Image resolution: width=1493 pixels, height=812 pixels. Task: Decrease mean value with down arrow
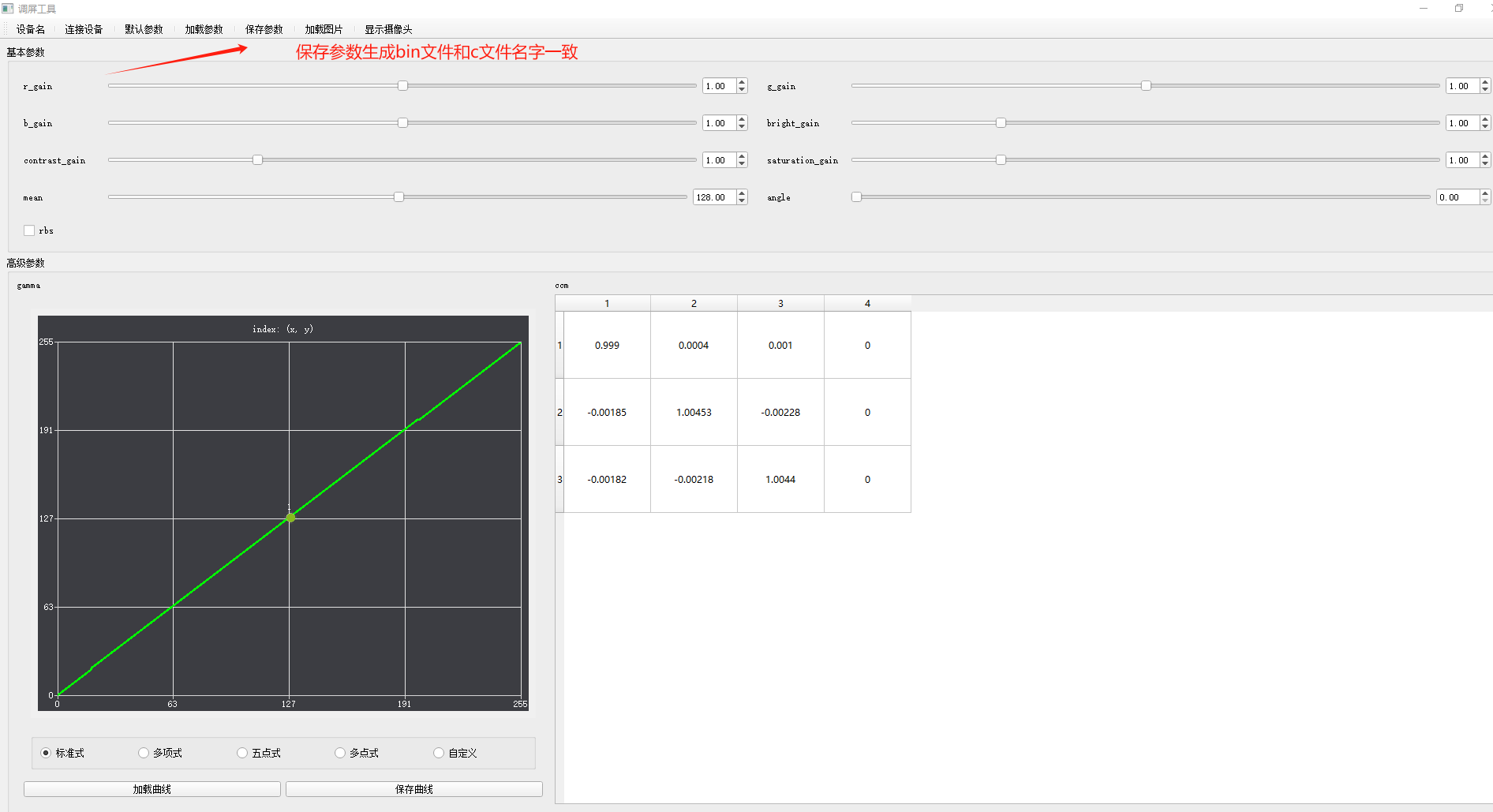(x=742, y=200)
